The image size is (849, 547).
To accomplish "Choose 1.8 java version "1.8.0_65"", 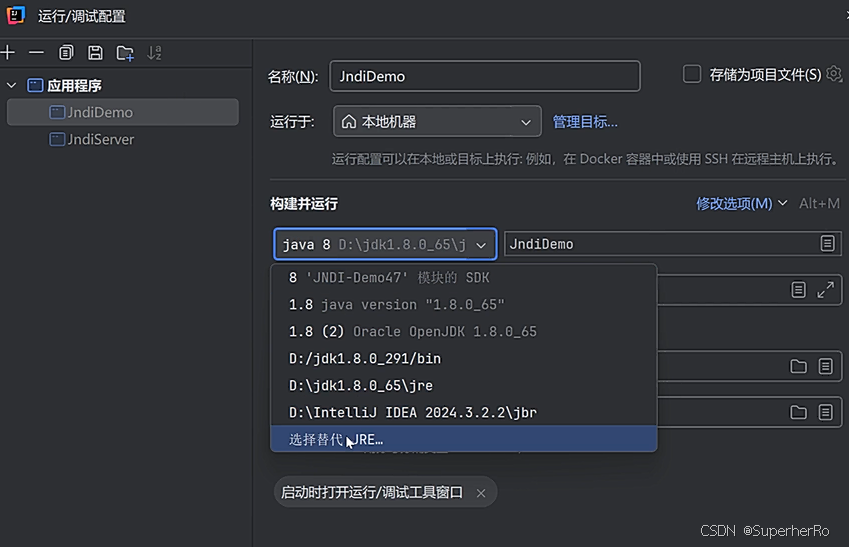I will 463,305.
